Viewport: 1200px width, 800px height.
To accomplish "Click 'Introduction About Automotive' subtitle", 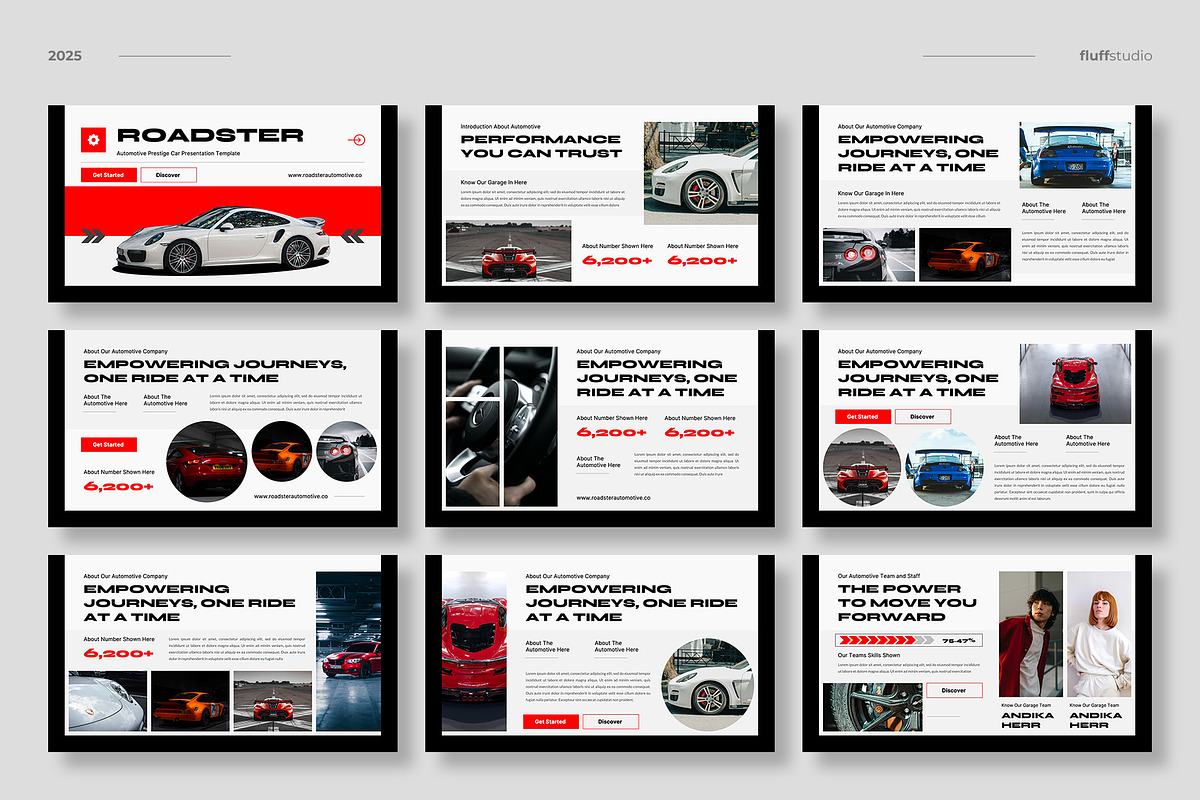I will (500, 127).
